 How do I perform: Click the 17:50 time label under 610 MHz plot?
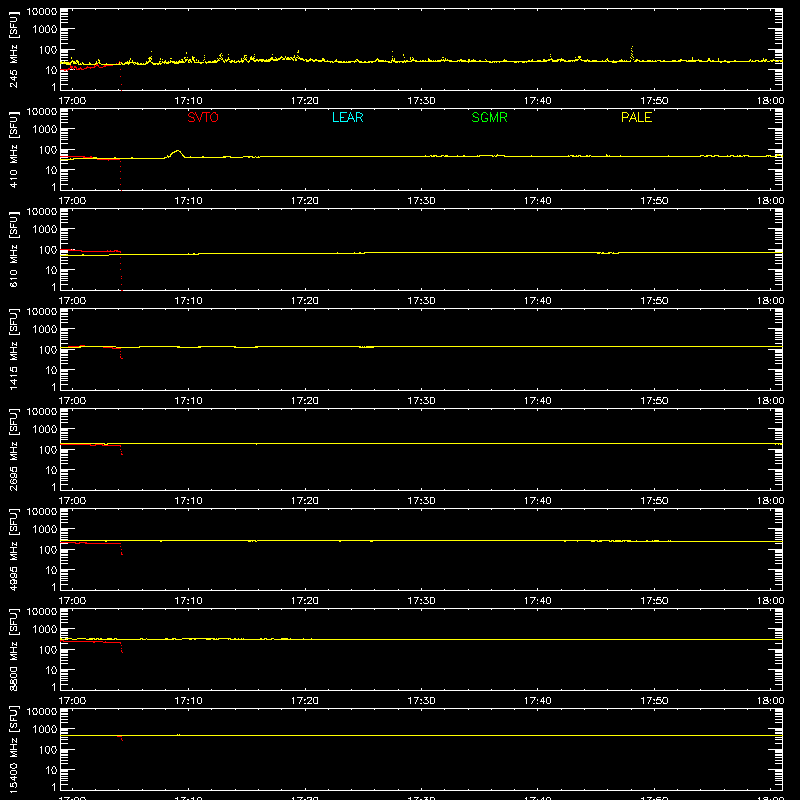(x=654, y=301)
